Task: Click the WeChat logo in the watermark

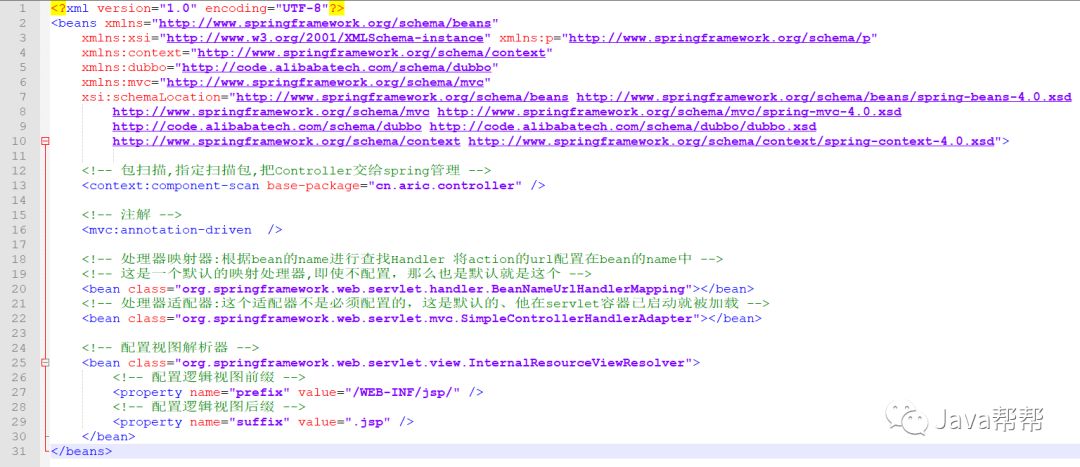Action: coord(917,418)
